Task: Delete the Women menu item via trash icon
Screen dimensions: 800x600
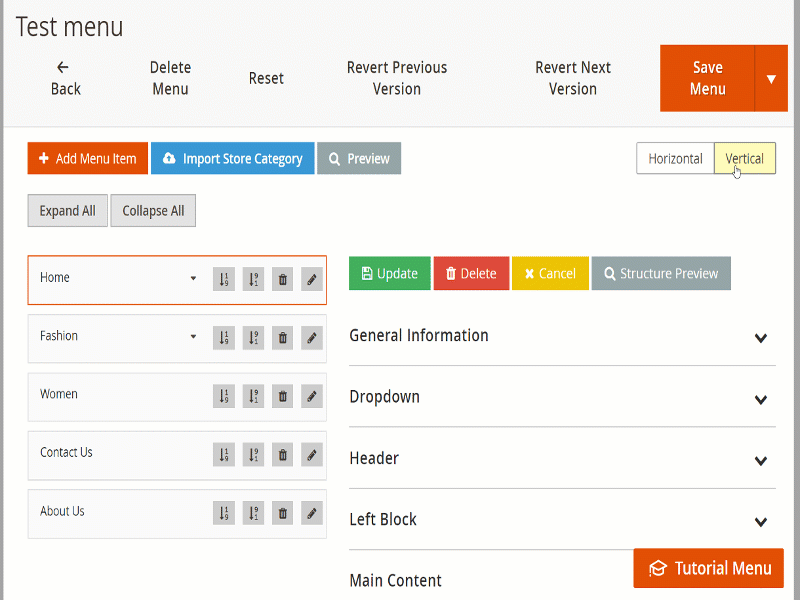Action: (x=283, y=396)
